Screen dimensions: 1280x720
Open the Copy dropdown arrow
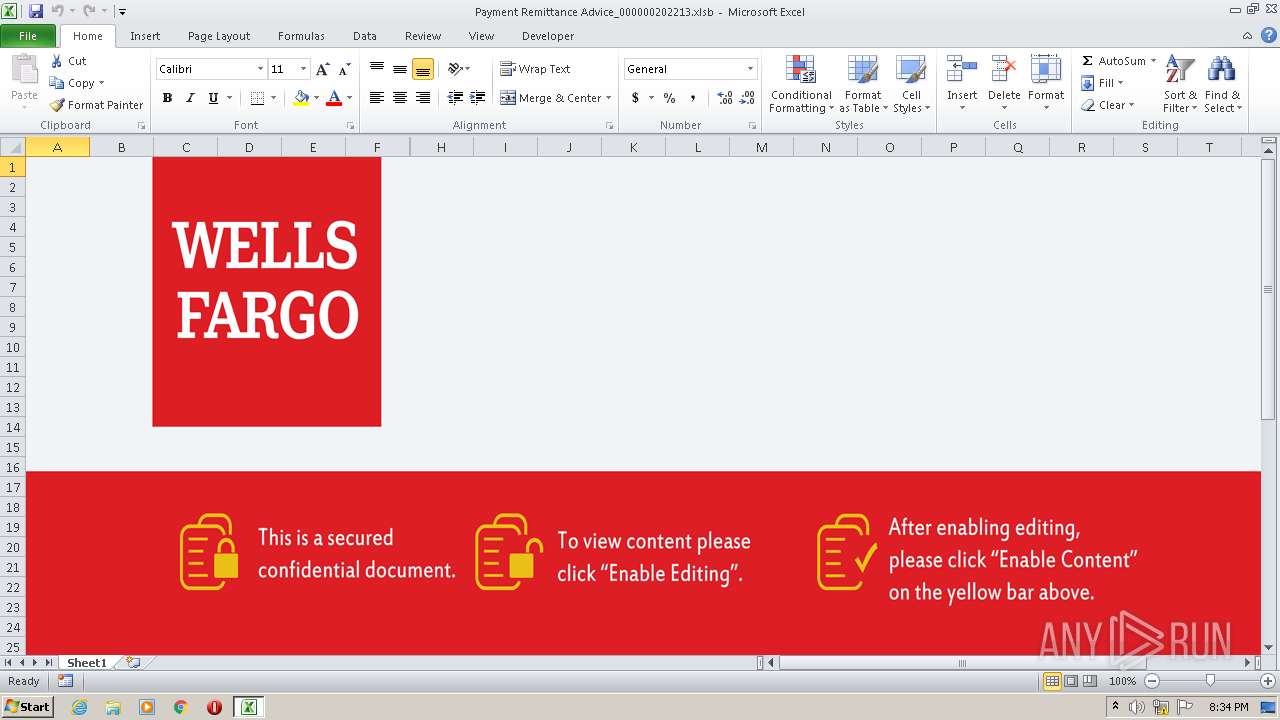[101, 83]
